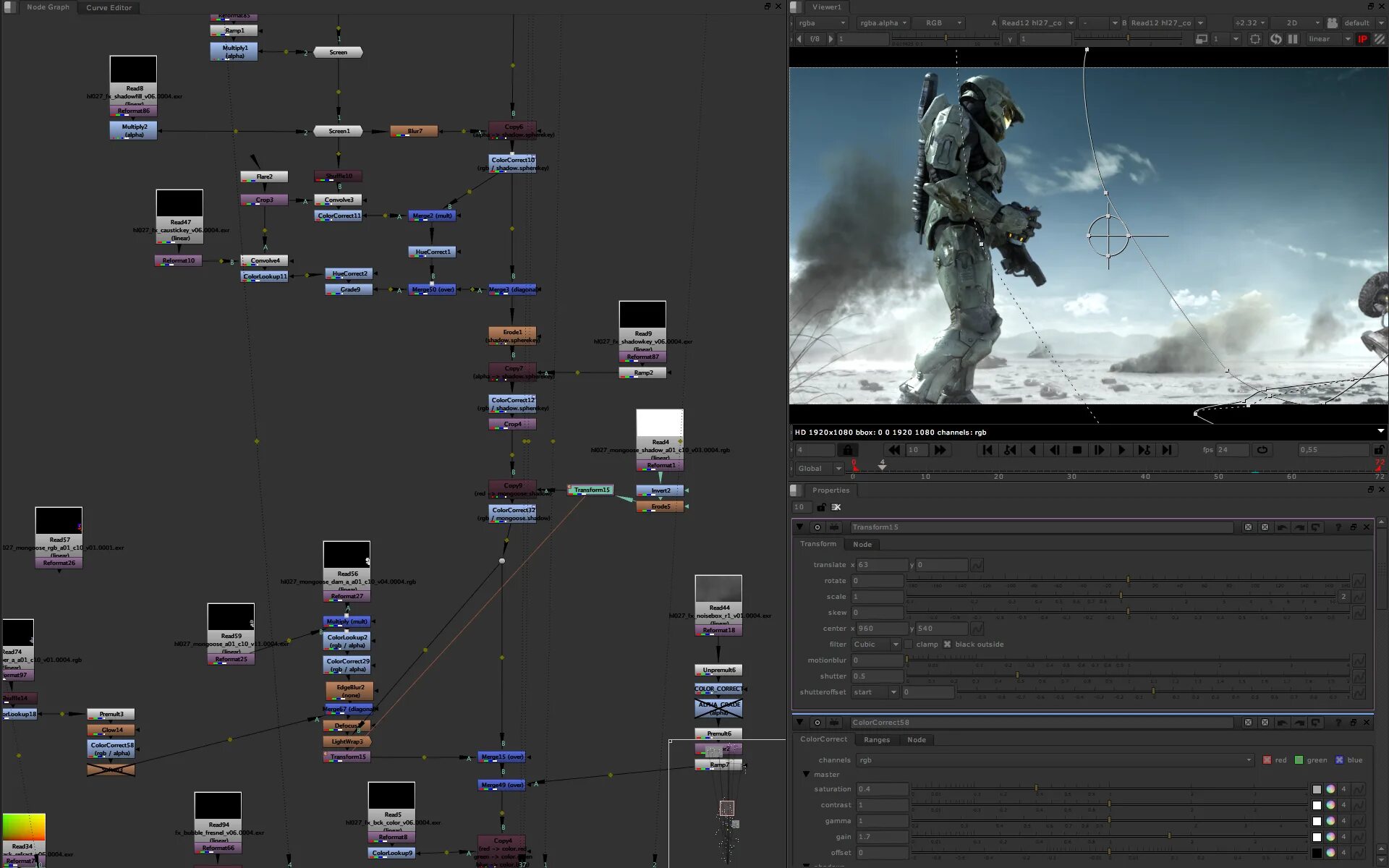
Task: Click the red IP button in viewer toolbar
Action: click(1362, 39)
